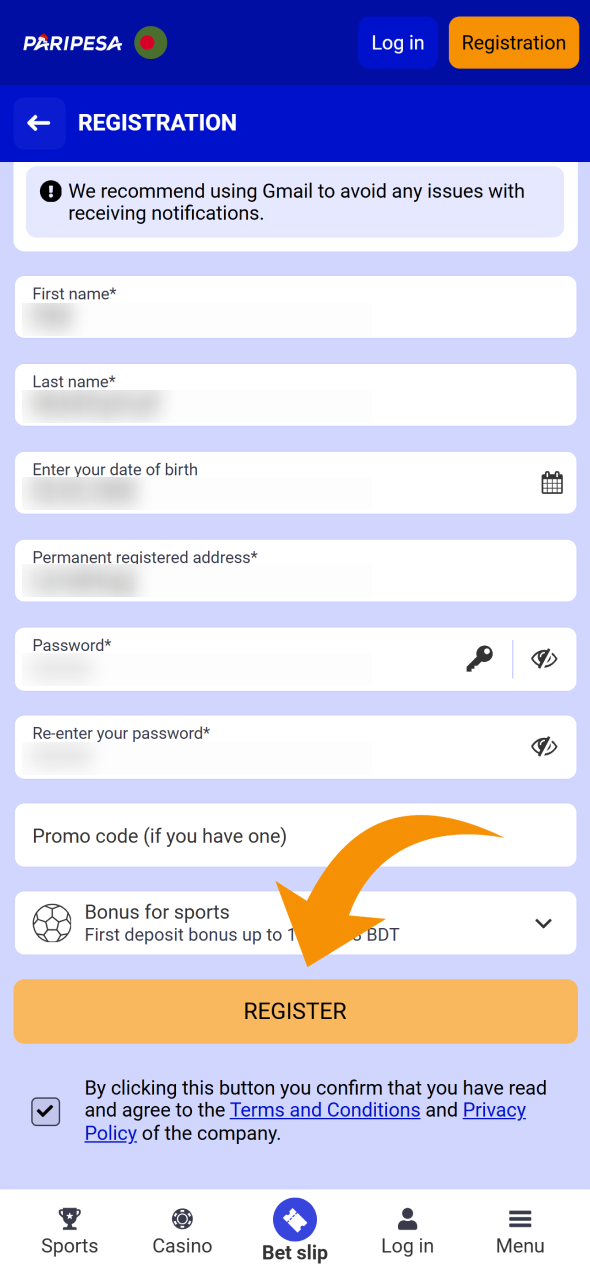Open the date picker calendar icon

552,482
